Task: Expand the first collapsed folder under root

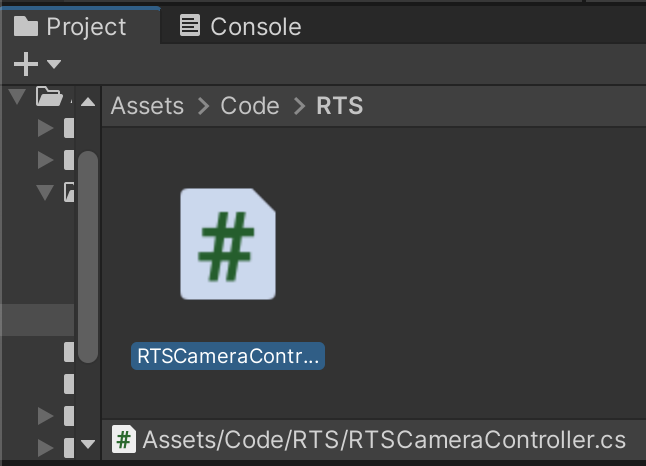Action: coord(45,128)
